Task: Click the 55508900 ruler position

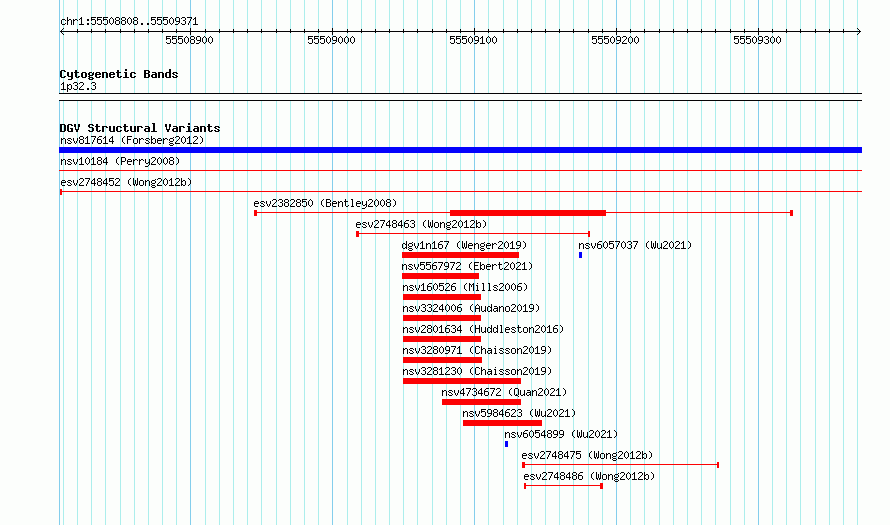Action: click(x=190, y=40)
